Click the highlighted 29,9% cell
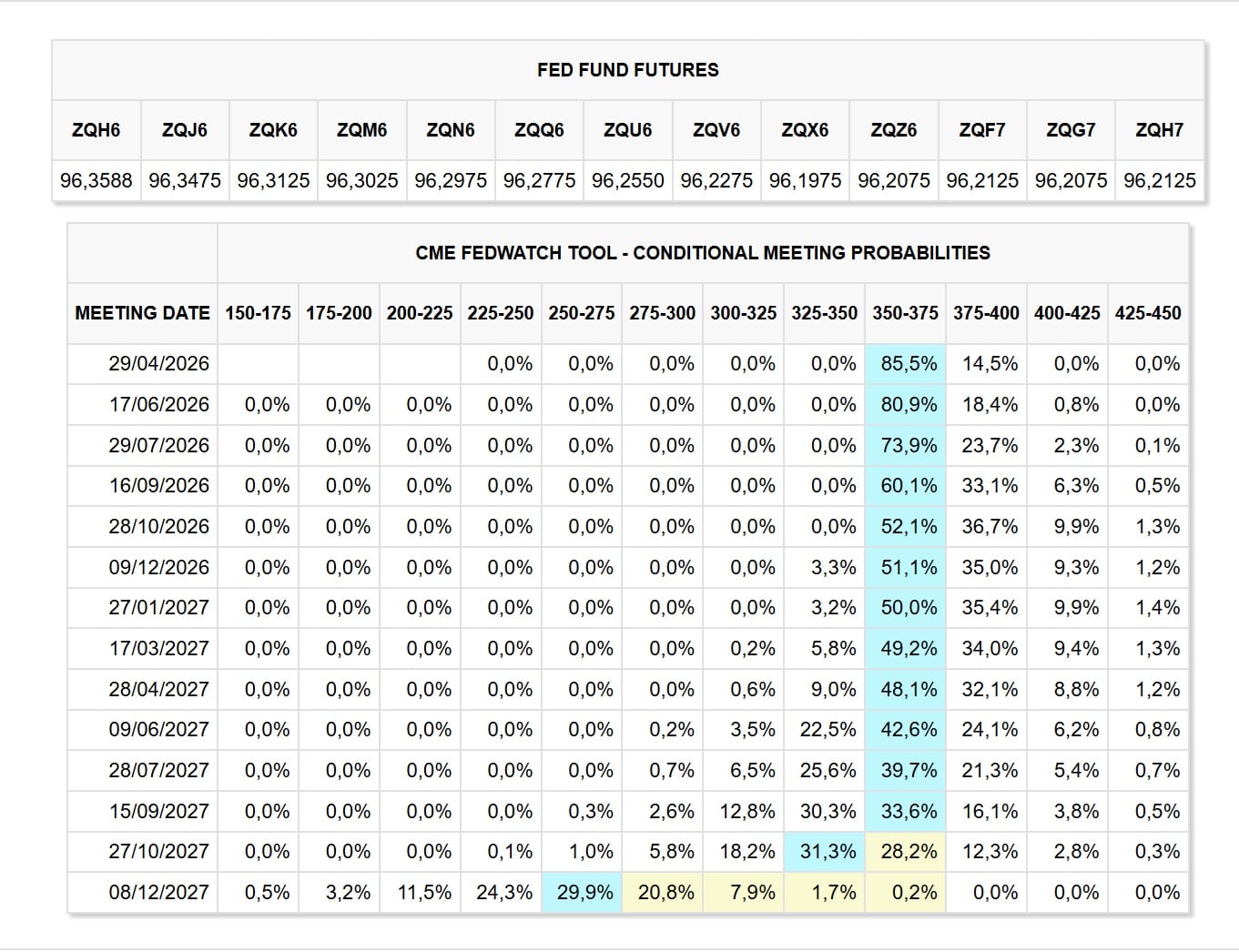The image size is (1239, 952). tap(584, 893)
